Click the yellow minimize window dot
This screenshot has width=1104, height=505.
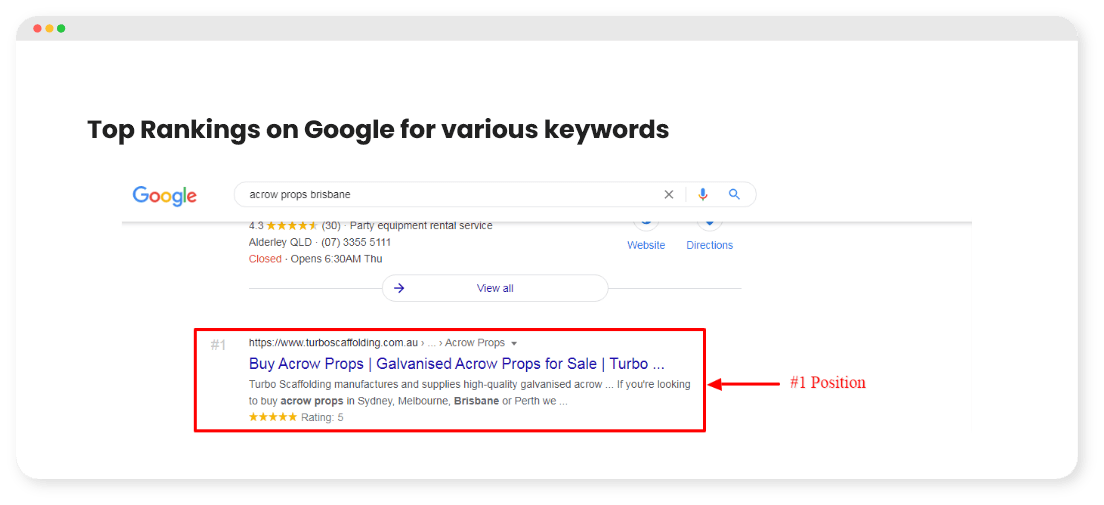(49, 28)
